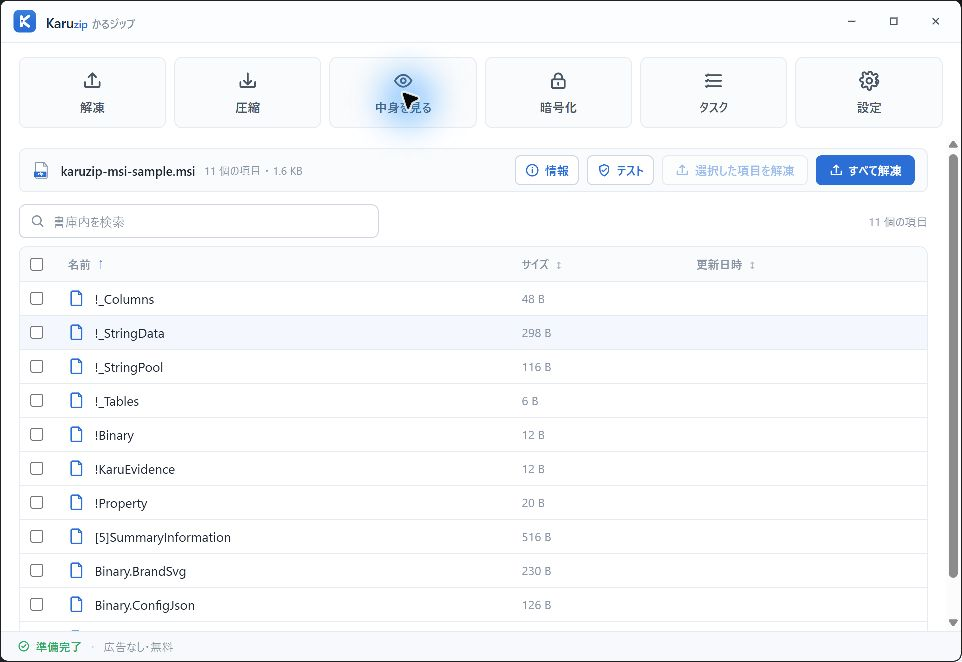This screenshot has height=662, width=962.
Task: Check the !Binary row checkbox
Action: 37,435
